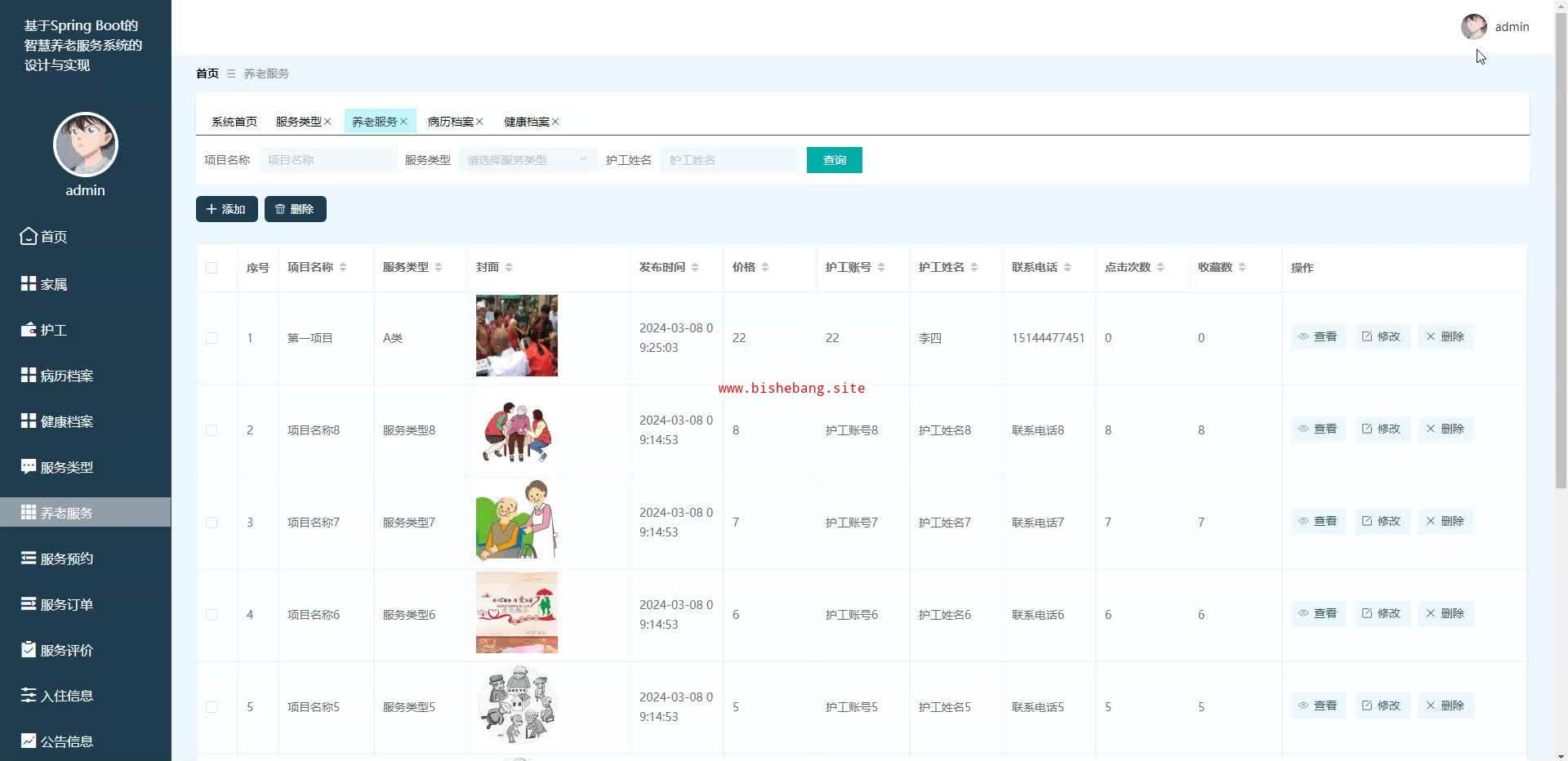This screenshot has height=761, width=1568.
Task: Close the 服务类型 tab with its X icon
Action: pos(327,122)
